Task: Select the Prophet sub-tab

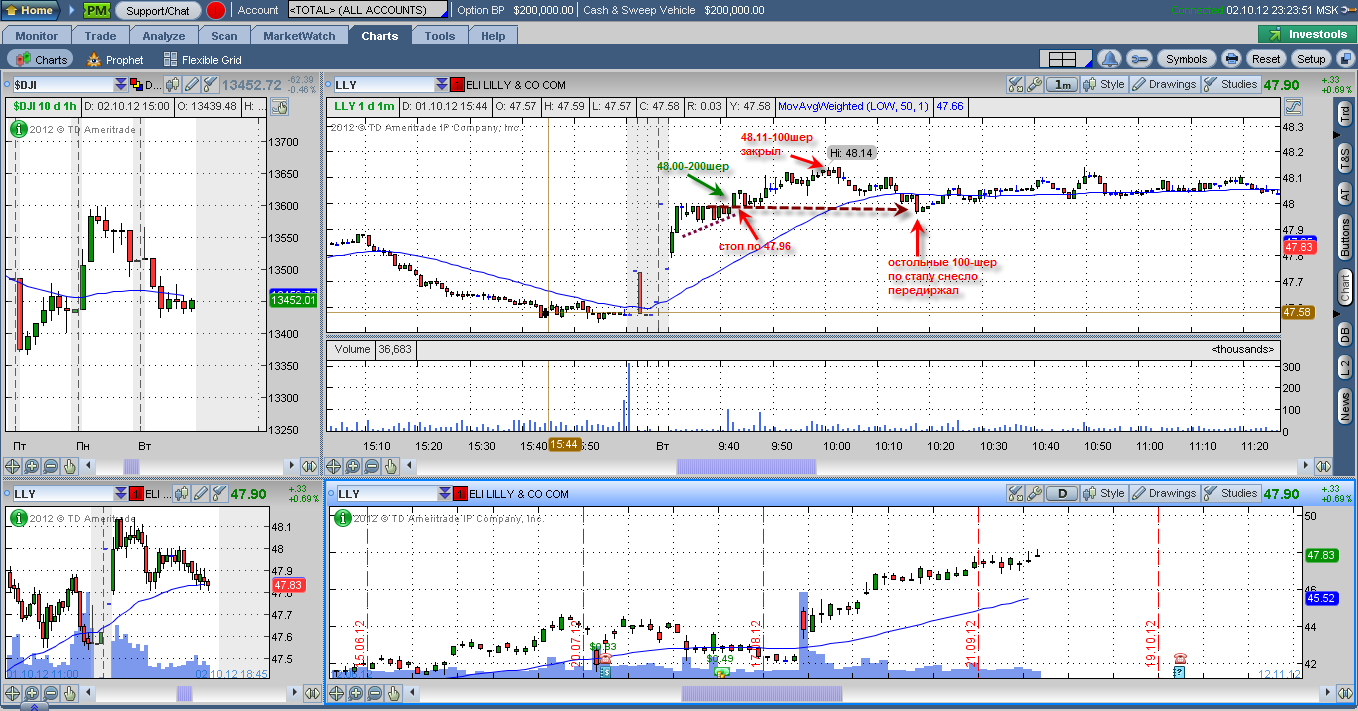Action: [115, 60]
